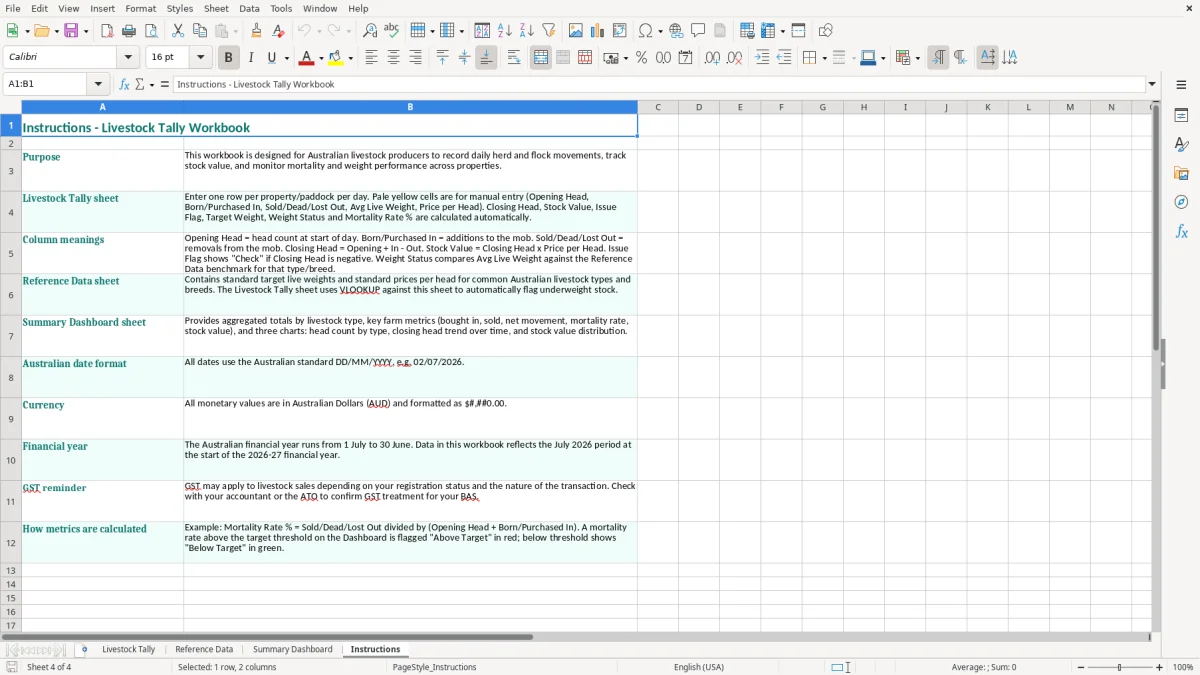Click the zoom slider in status bar
Viewport: 1200px width, 675px height.
coord(1119,667)
